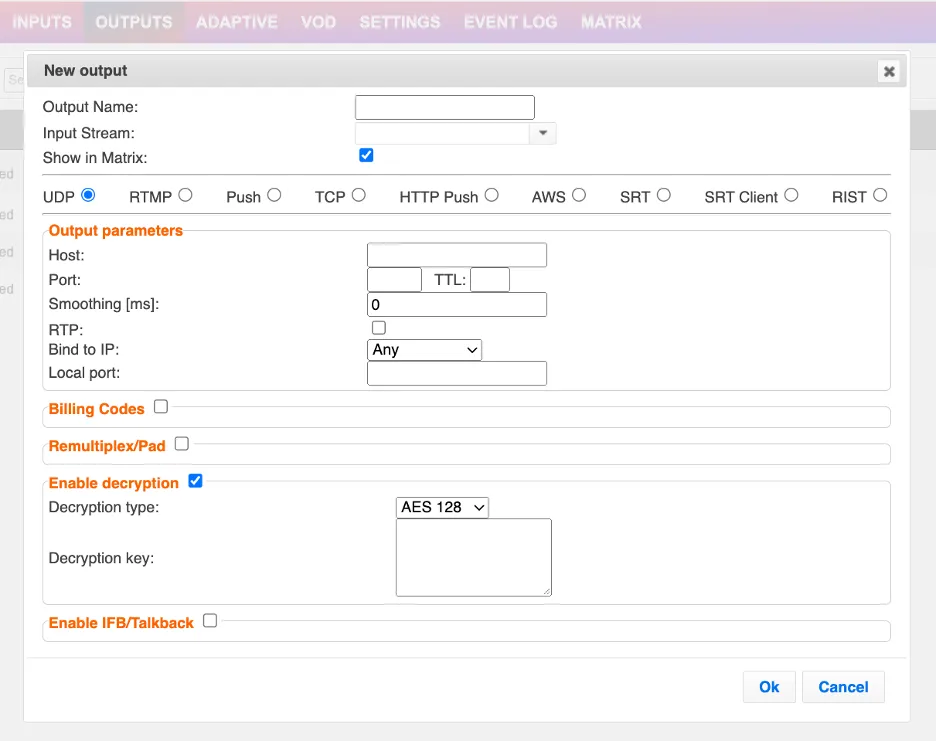Click the Ok button
Image resolution: width=936 pixels, height=742 pixels.
(x=769, y=687)
